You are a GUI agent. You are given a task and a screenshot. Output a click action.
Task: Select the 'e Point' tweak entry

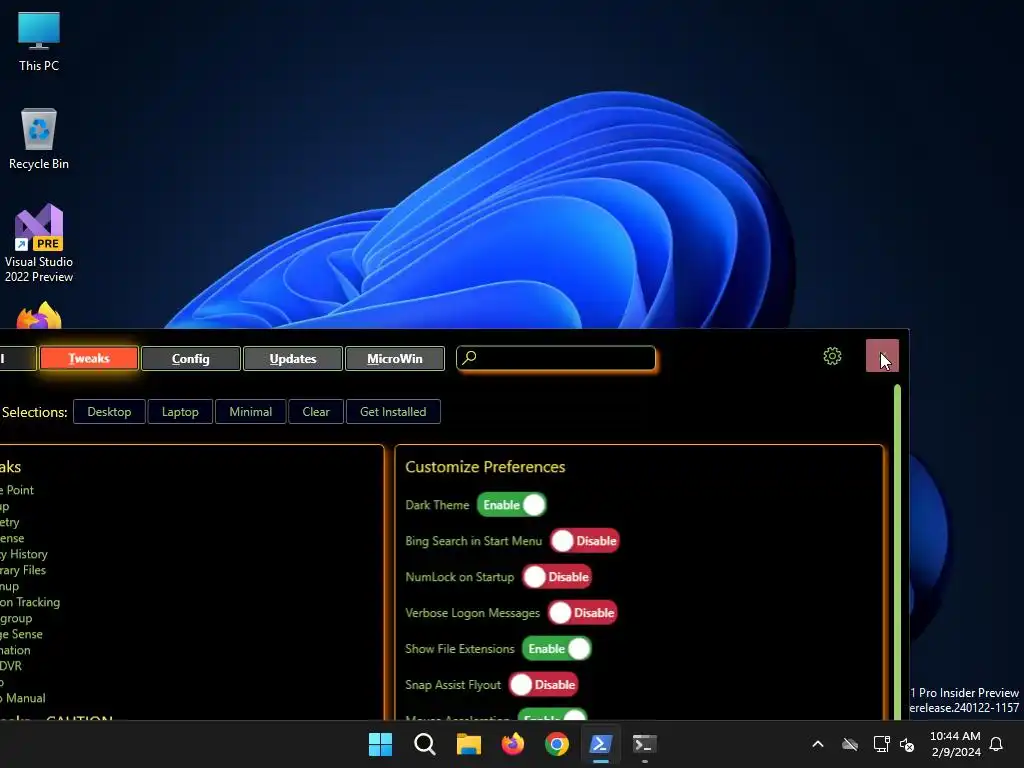coord(17,490)
